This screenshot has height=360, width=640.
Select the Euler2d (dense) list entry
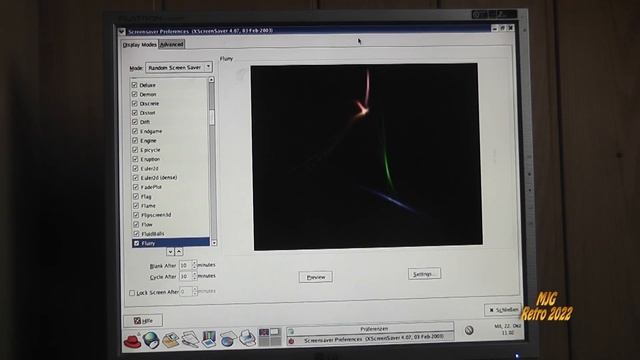(159, 178)
